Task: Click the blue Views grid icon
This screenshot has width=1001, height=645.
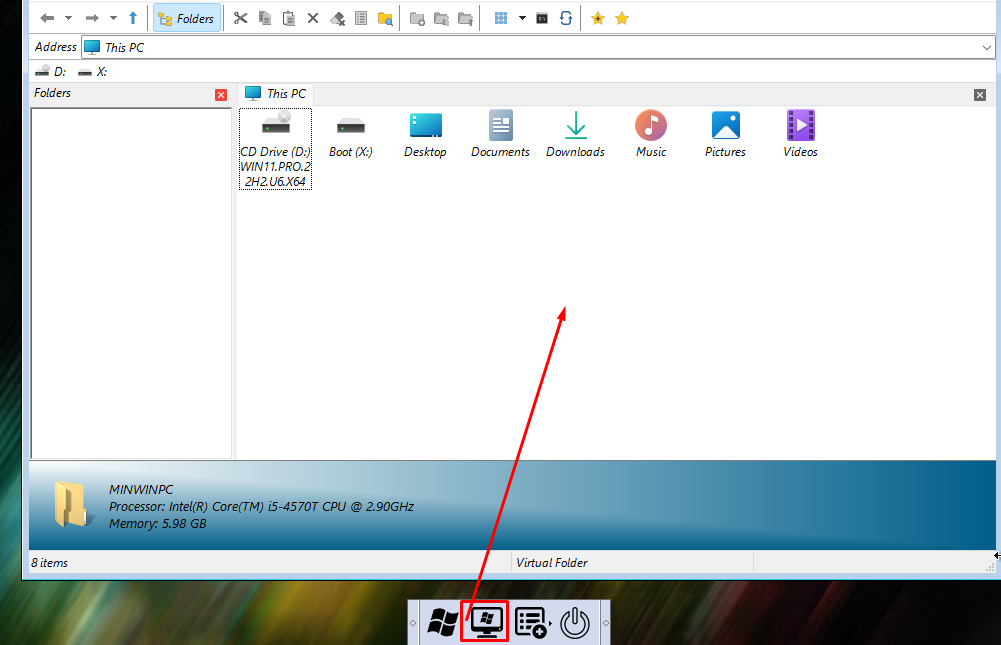Action: point(501,19)
